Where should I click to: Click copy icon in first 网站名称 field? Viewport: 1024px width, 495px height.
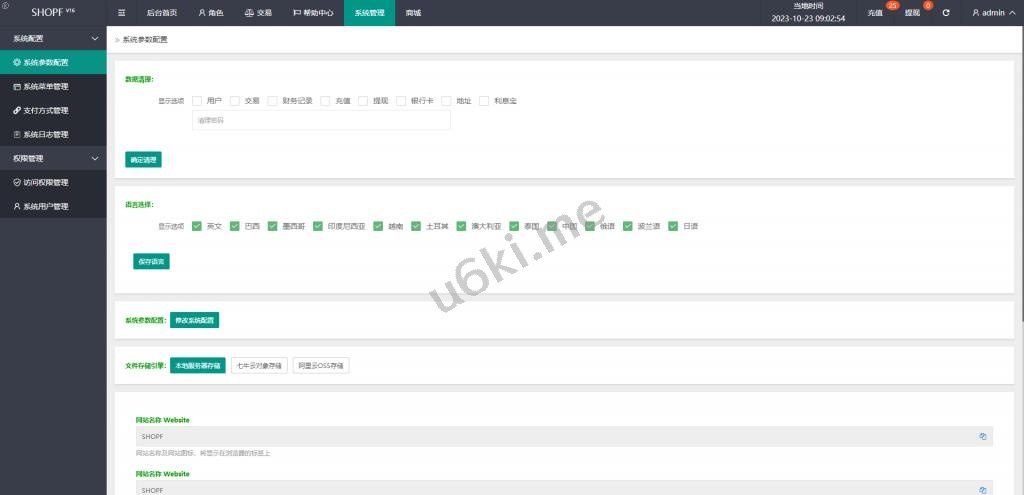[x=982, y=437]
